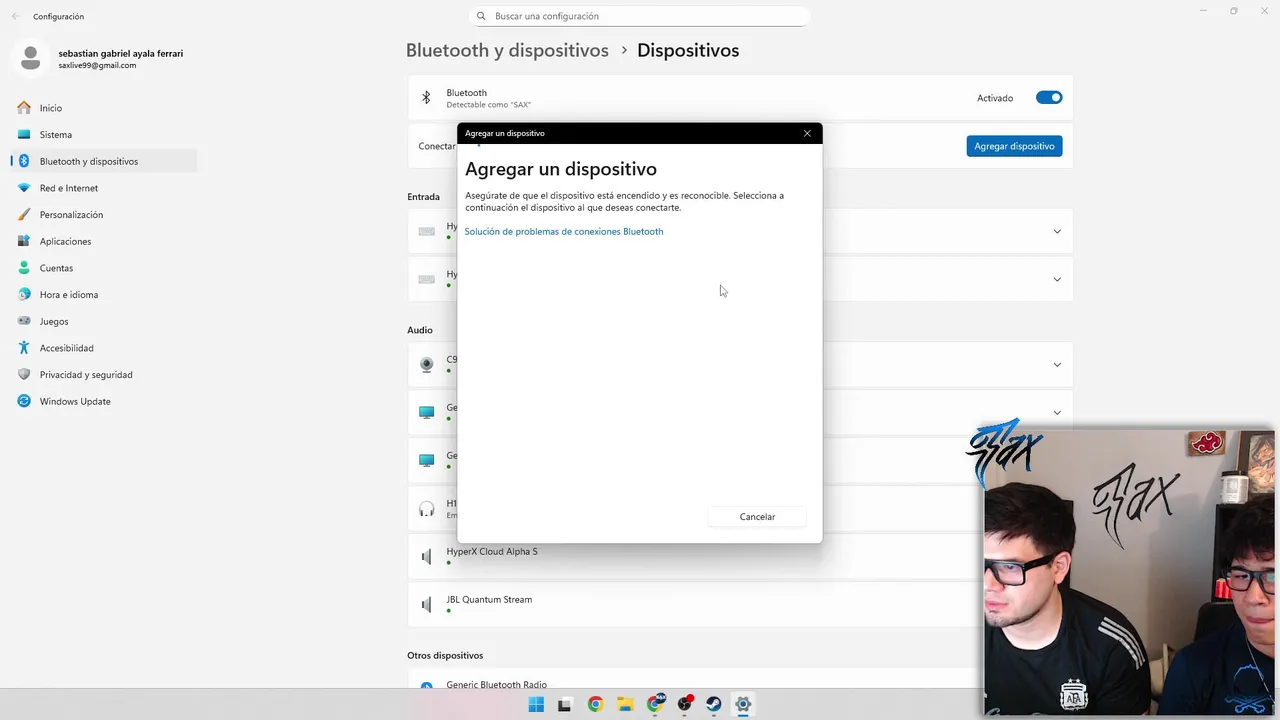The width and height of the screenshot is (1280, 720).
Task: Turn off the Bluetooth Activado switch
Action: point(1049,98)
